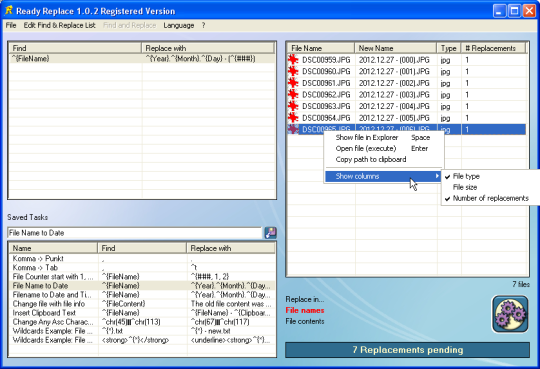The height and width of the screenshot is (369, 540).
Task: Click new name 2012.12.27 - (003).JPG
Action: 394,95
